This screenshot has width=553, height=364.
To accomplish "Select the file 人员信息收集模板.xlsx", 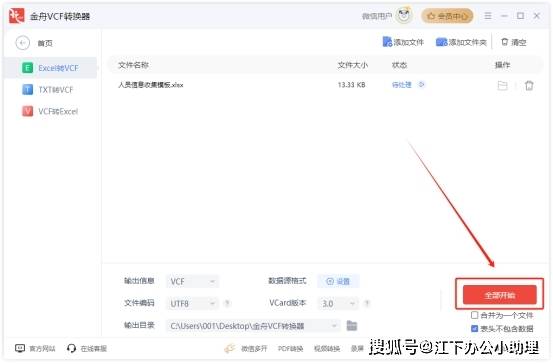I will click(x=151, y=85).
